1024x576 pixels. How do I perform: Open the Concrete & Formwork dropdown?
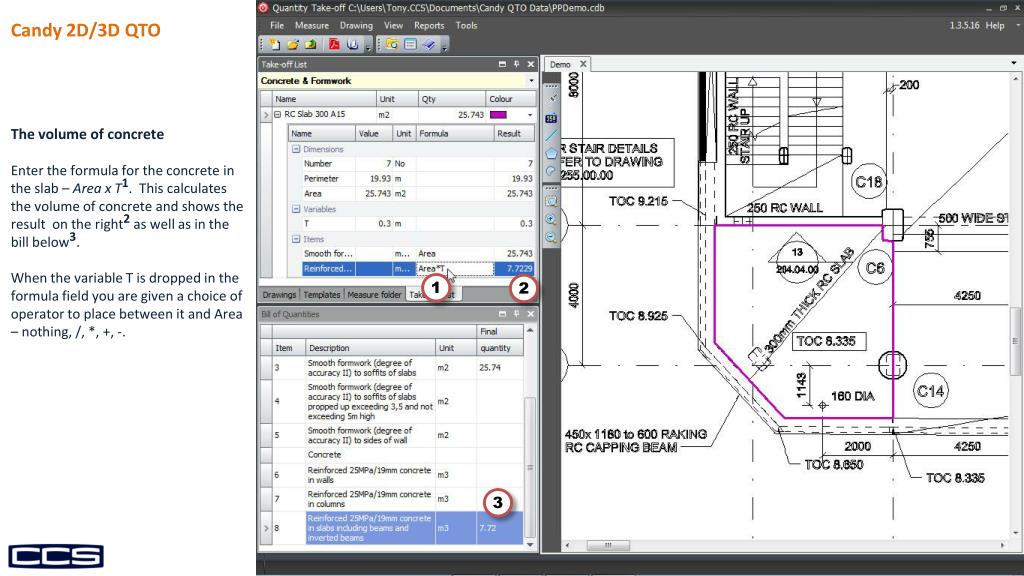point(531,81)
